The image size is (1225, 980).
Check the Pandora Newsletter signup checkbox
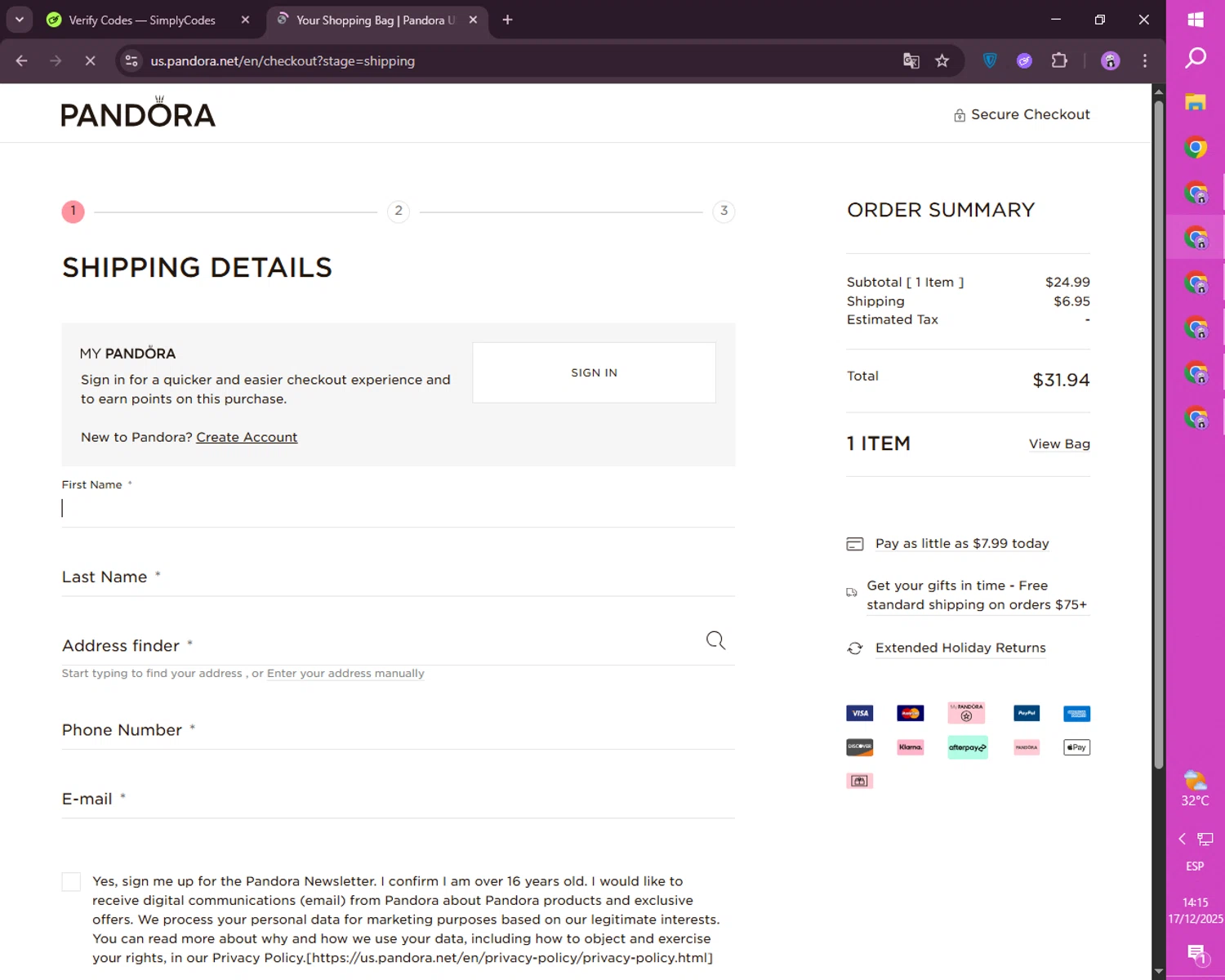(x=72, y=882)
